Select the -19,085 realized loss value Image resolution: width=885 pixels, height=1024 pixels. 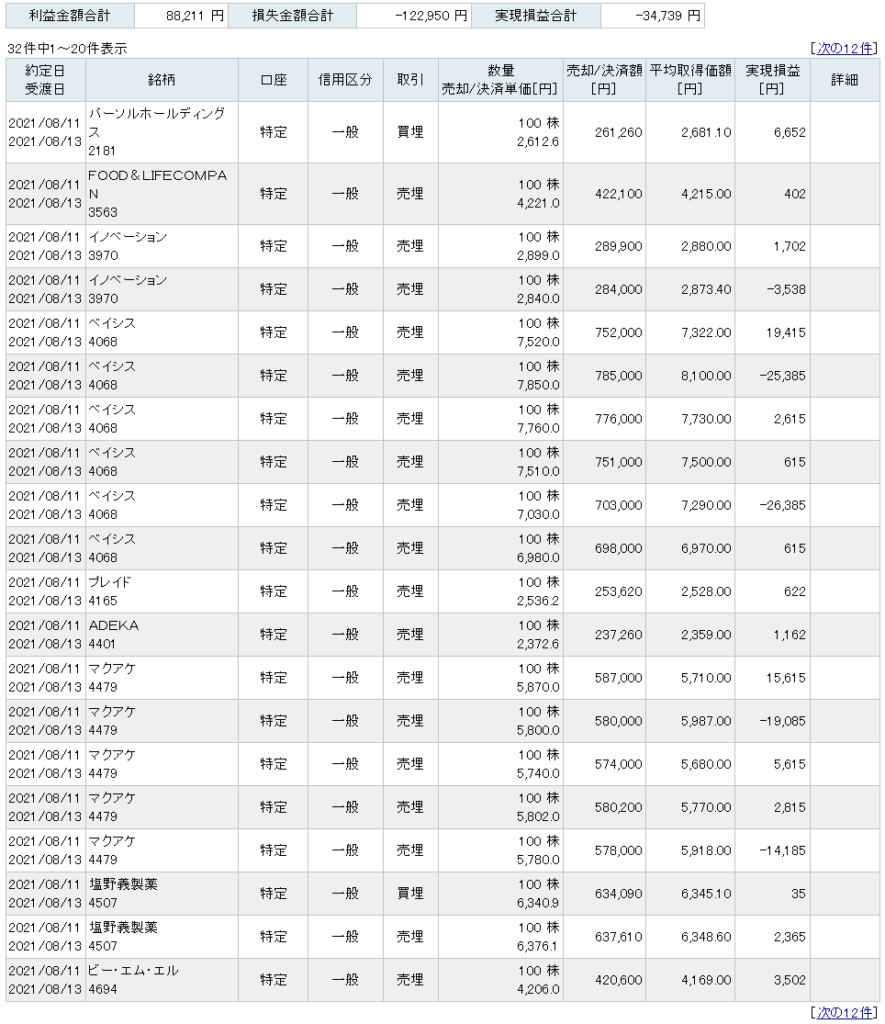point(782,721)
